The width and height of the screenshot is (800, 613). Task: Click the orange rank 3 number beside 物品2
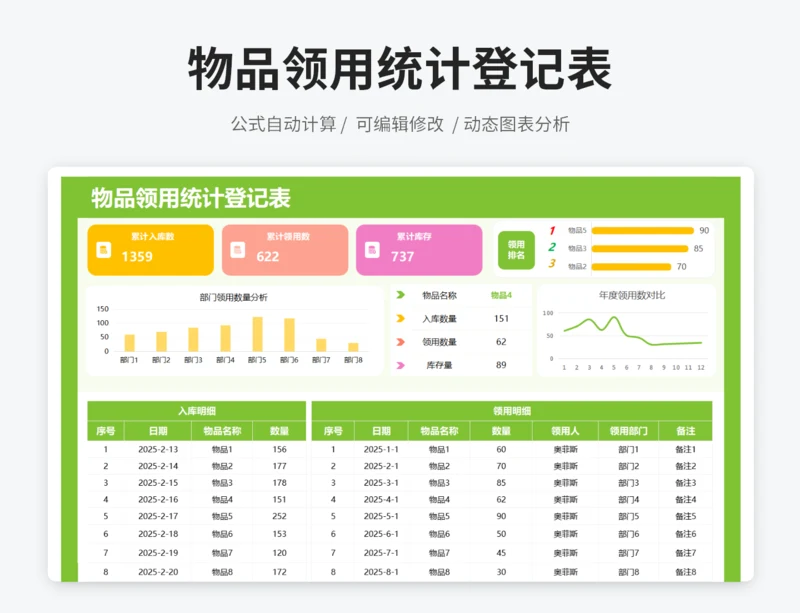(x=552, y=264)
